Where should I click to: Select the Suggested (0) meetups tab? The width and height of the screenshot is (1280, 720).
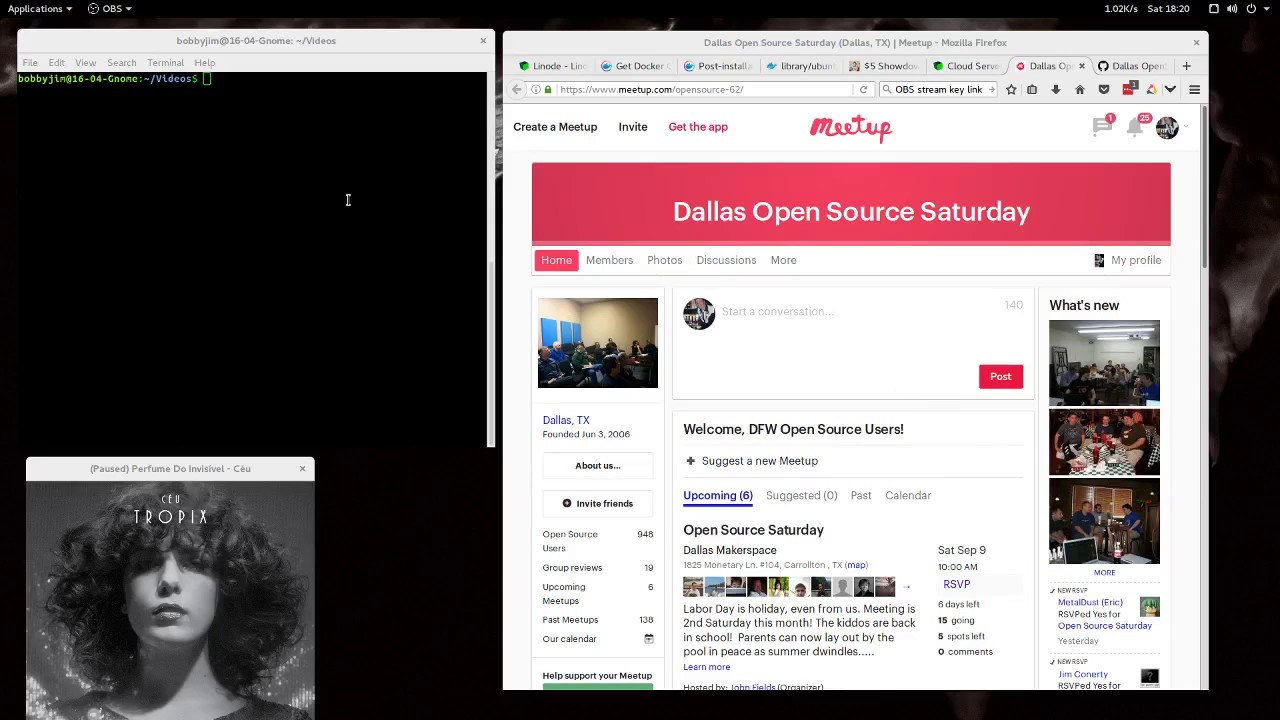[x=801, y=495]
